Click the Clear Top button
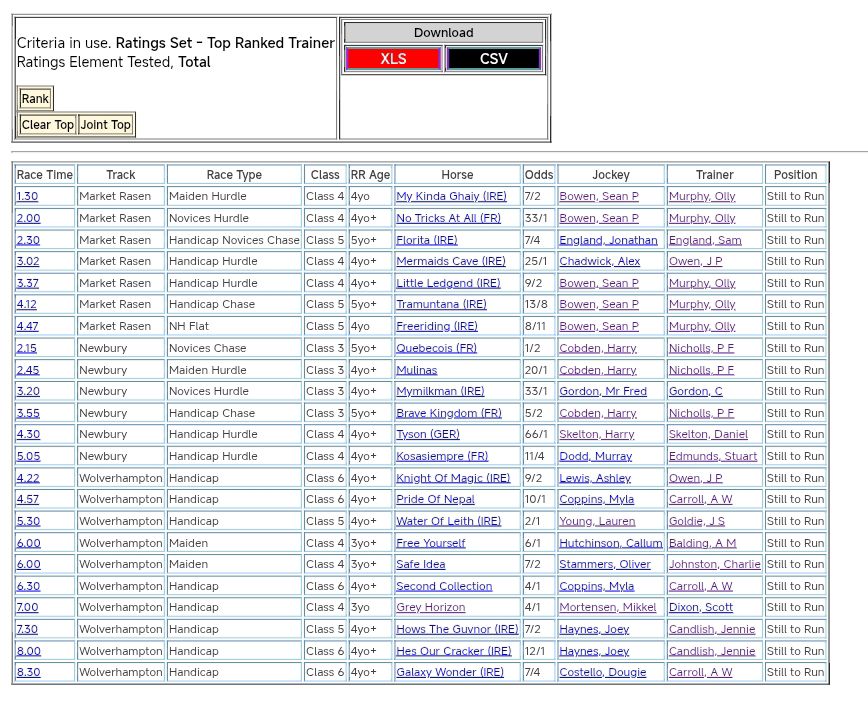 [48, 125]
